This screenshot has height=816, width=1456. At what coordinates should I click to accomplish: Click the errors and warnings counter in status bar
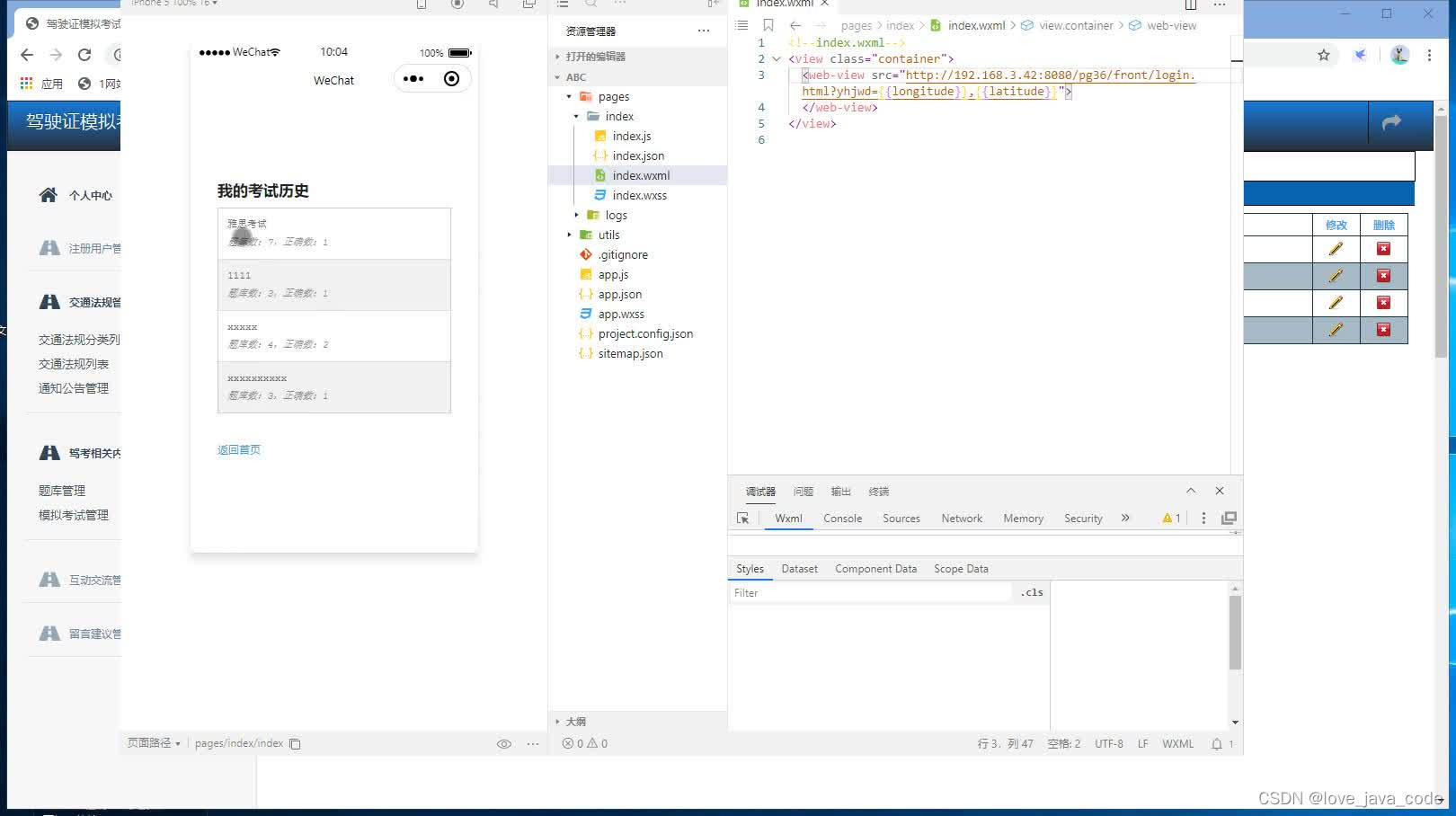pyautogui.click(x=585, y=744)
